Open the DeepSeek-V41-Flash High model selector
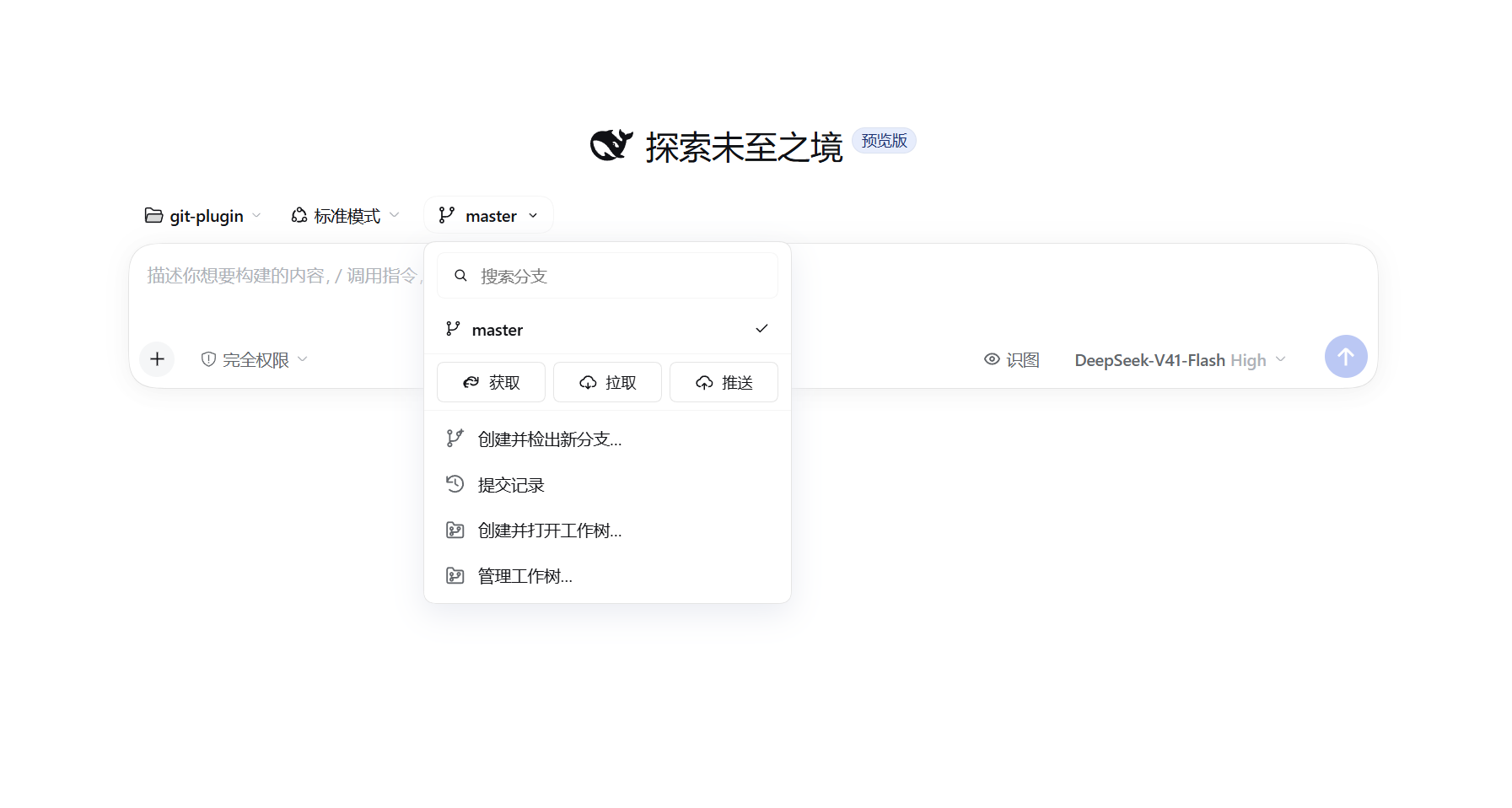 click(x=1180, y=360)
